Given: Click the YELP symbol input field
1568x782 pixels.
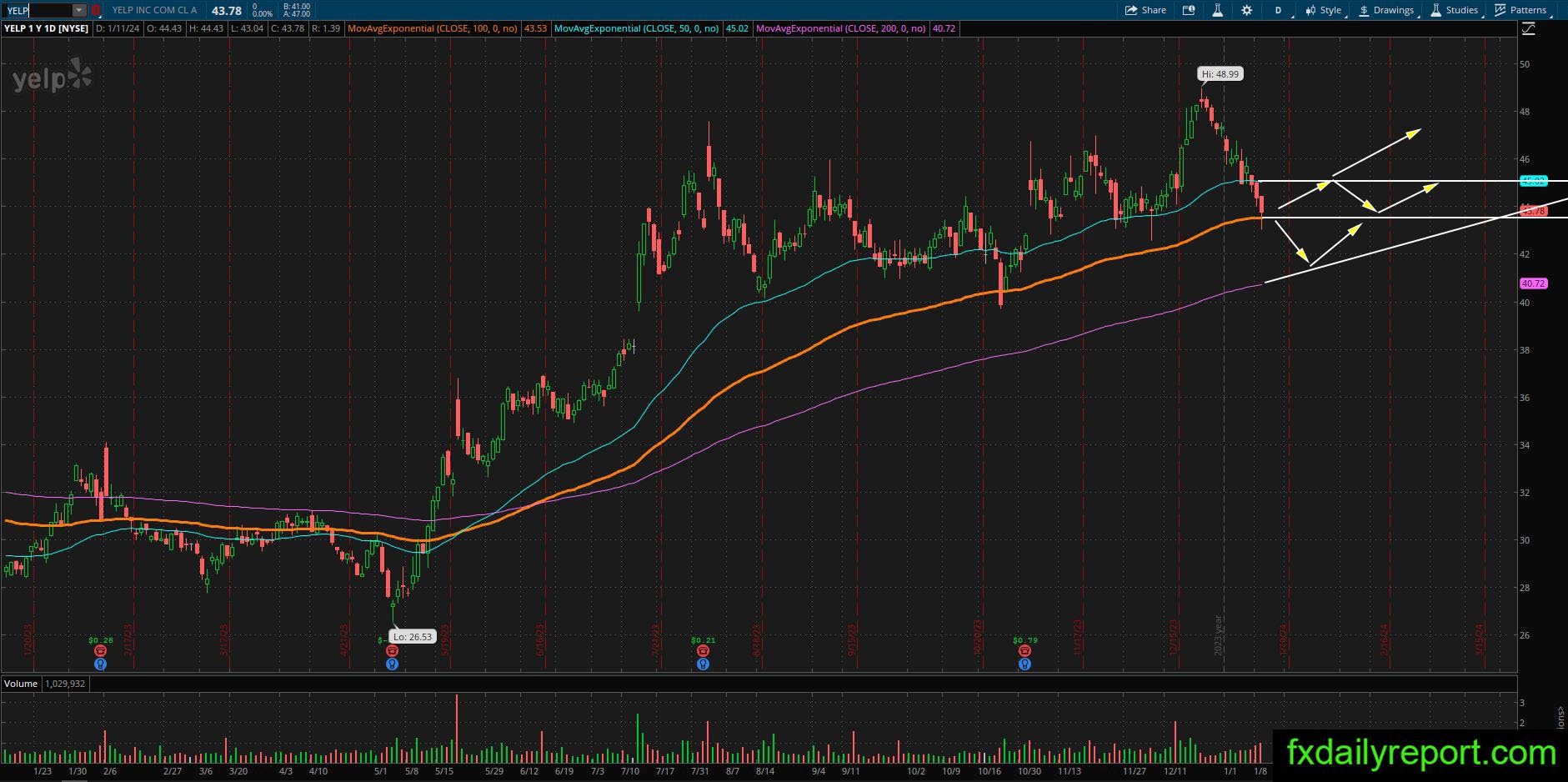Looking at the screenshot, I should point(38,10).
